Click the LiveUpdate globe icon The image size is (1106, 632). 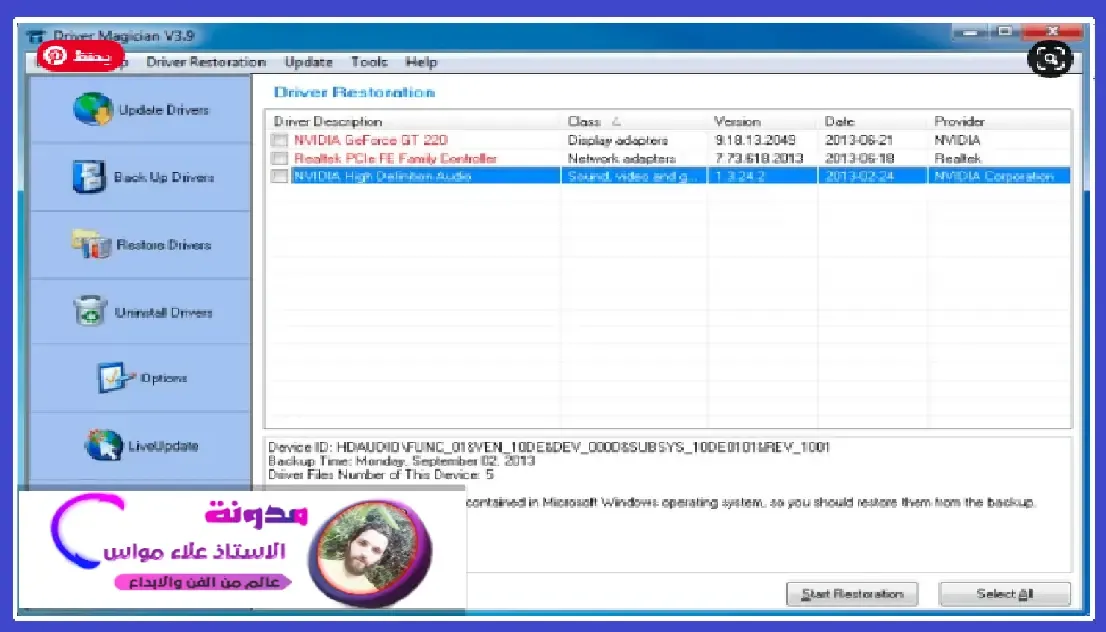(x=104, y=445)
